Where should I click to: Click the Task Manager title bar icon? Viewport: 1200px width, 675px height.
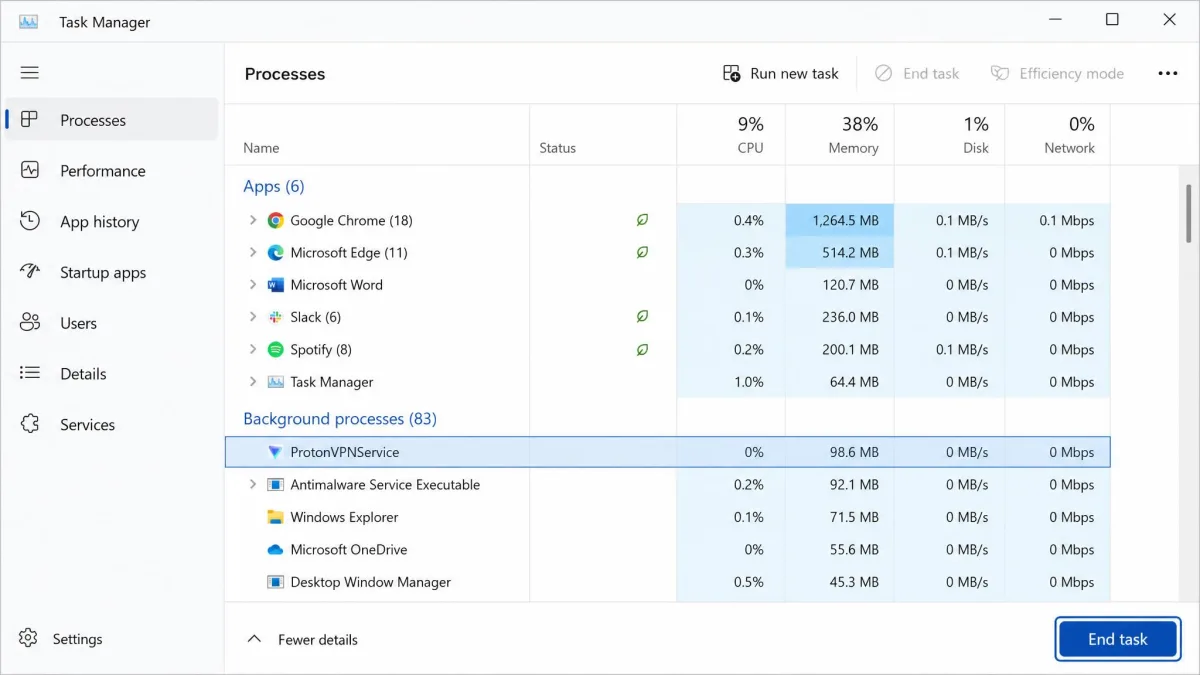[28, 22]
